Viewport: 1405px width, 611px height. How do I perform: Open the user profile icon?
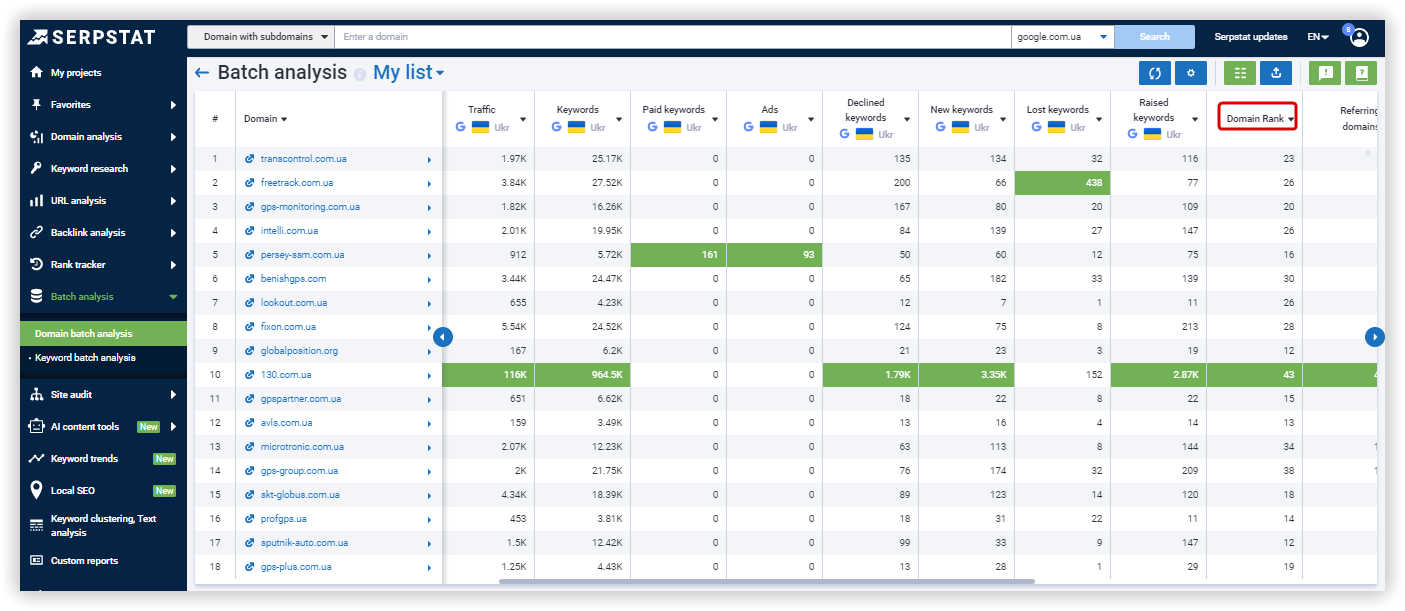coord(1358,36)
